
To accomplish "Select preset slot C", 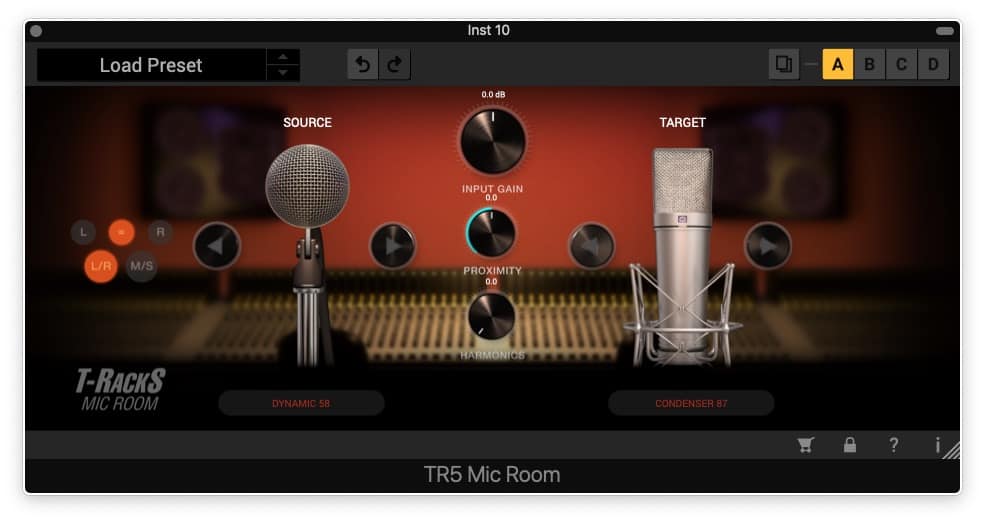I will 901,64.
